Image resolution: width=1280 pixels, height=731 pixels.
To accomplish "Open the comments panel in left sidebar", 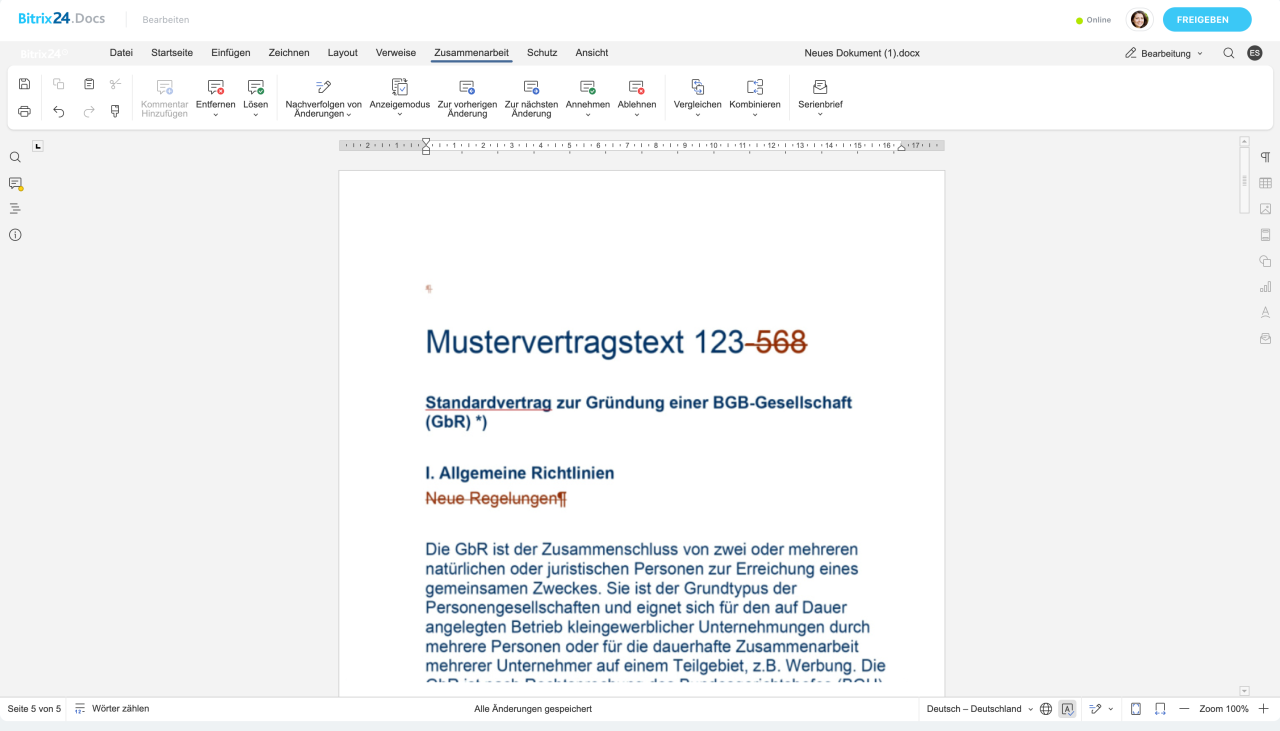I will (15, 183).
